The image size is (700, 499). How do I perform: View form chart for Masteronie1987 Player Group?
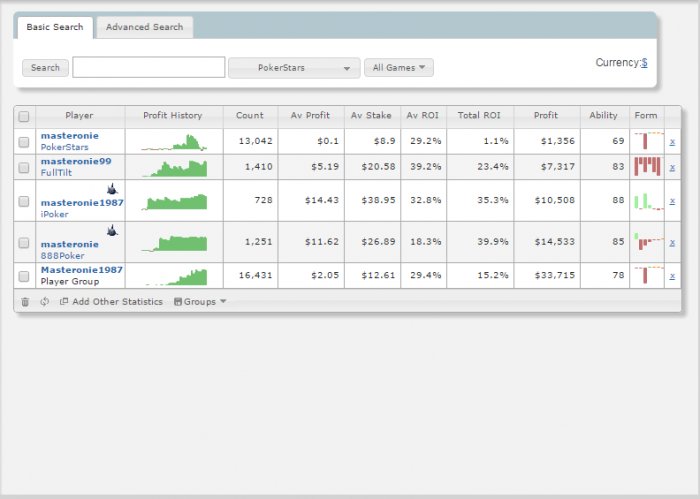pyautogui.click(x=649, y=275)
